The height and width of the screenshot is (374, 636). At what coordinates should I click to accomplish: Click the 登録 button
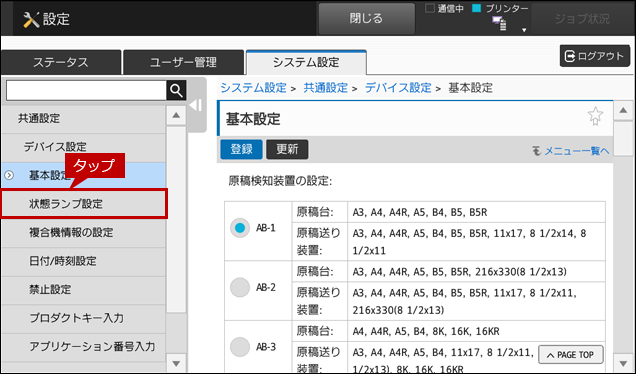(x=241, y=149)
